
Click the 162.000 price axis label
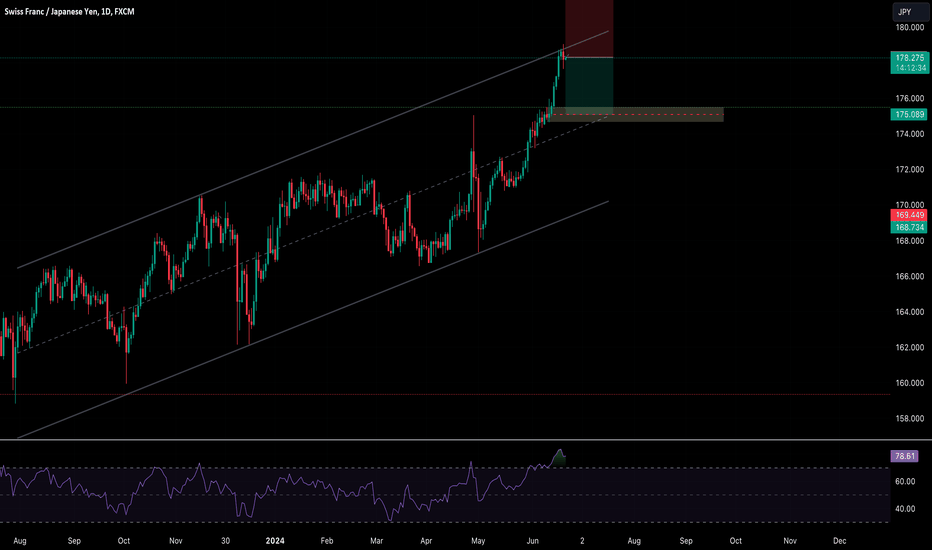coord(909,347)
